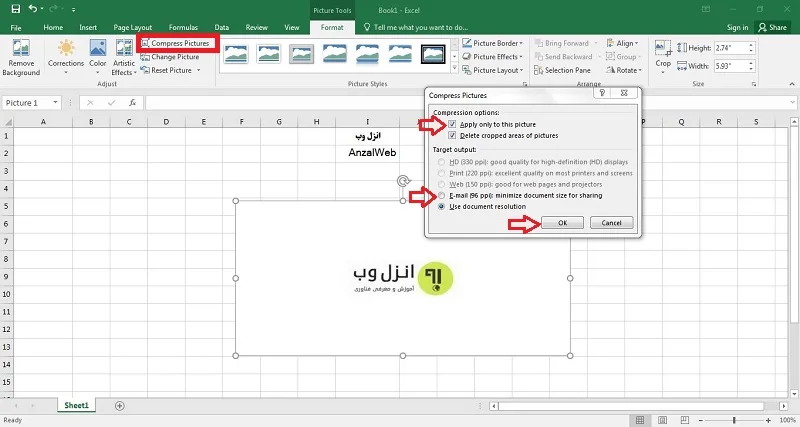Open the Name Box dropdown arrow
This screenshot has height=427, width=800.
coord(55,103)
